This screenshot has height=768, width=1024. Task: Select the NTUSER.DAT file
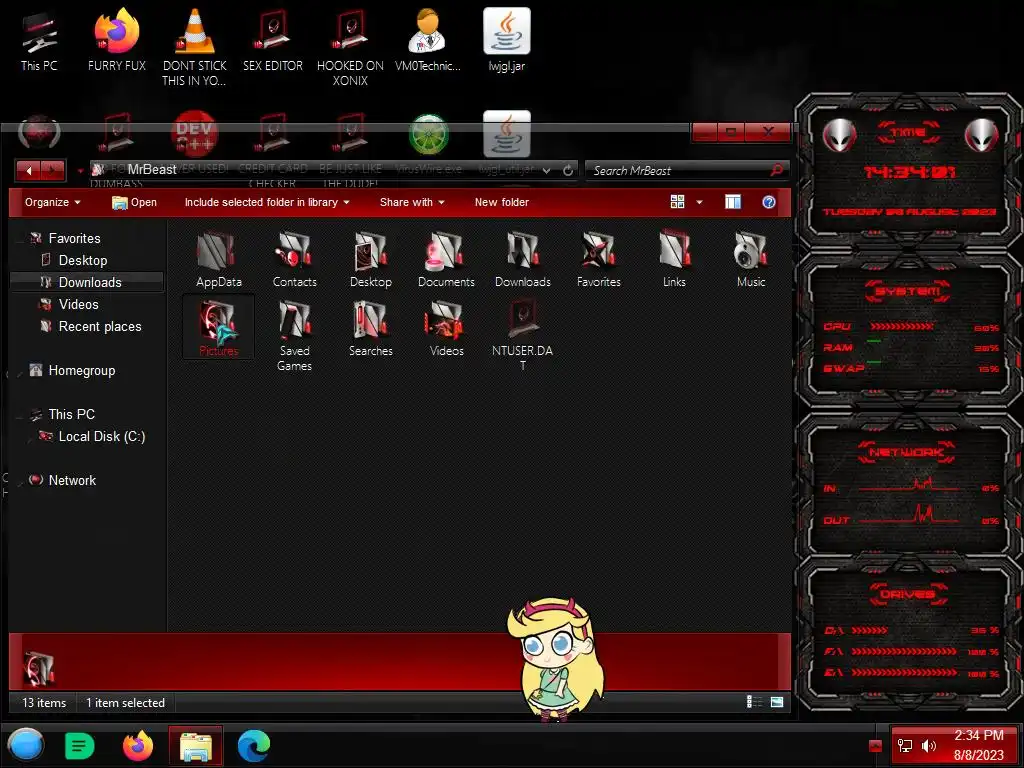coord(522,336)
